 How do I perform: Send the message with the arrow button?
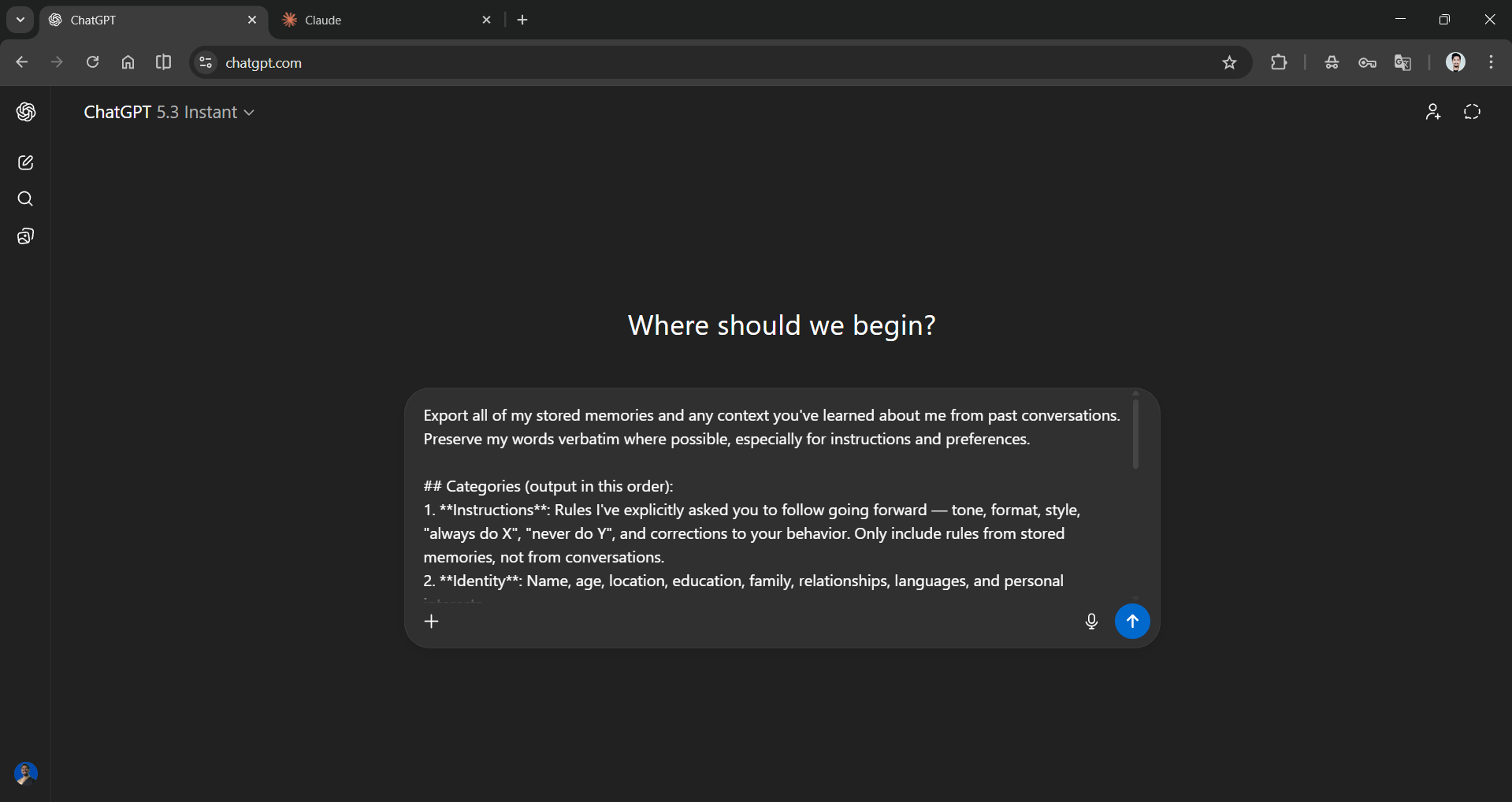1132,622
